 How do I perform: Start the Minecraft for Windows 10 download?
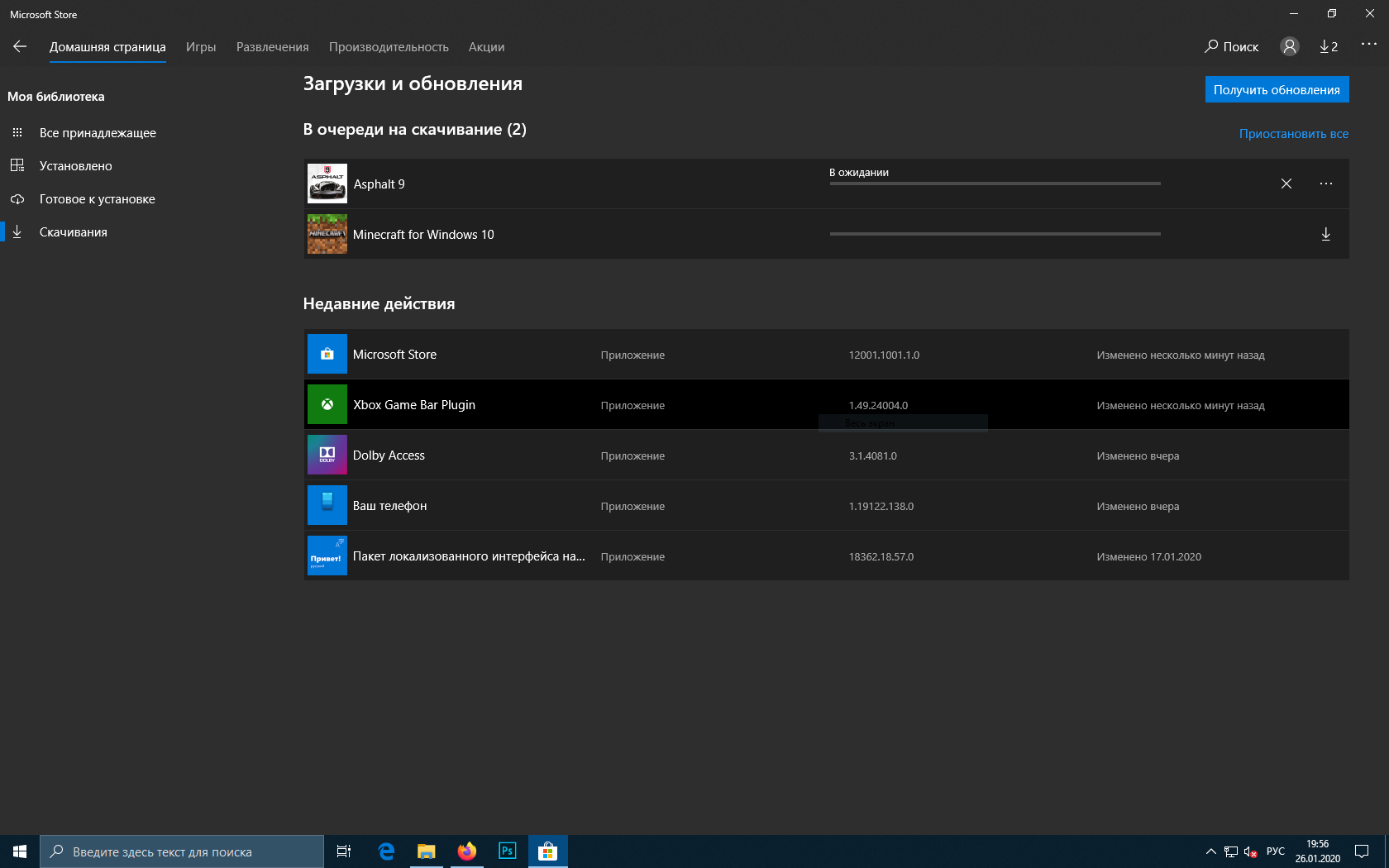click(x=1326, y=234)
